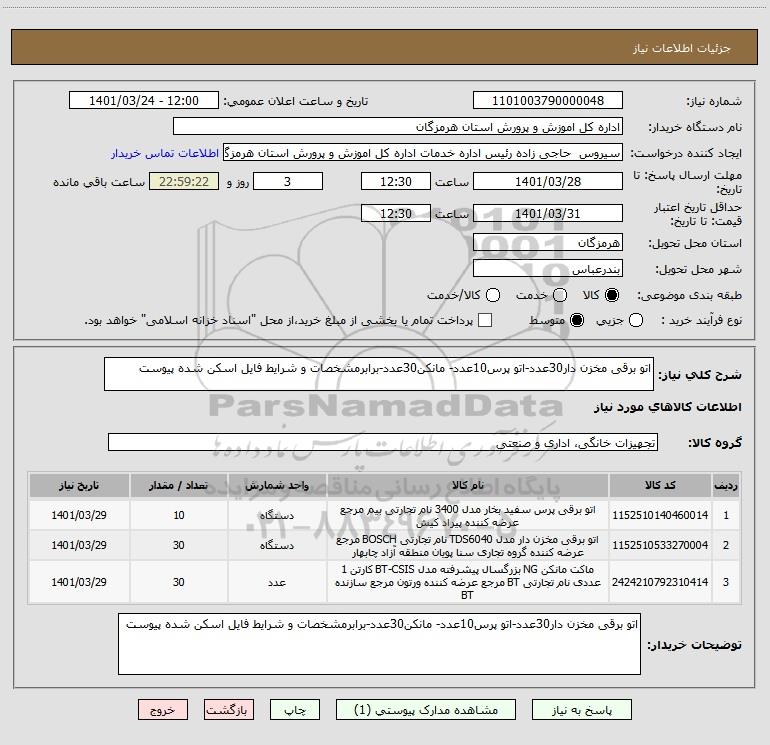Click product code 1152510533270004
This screenshot has width=770, height=745.
pyautogui.click(x=660, y=545)
